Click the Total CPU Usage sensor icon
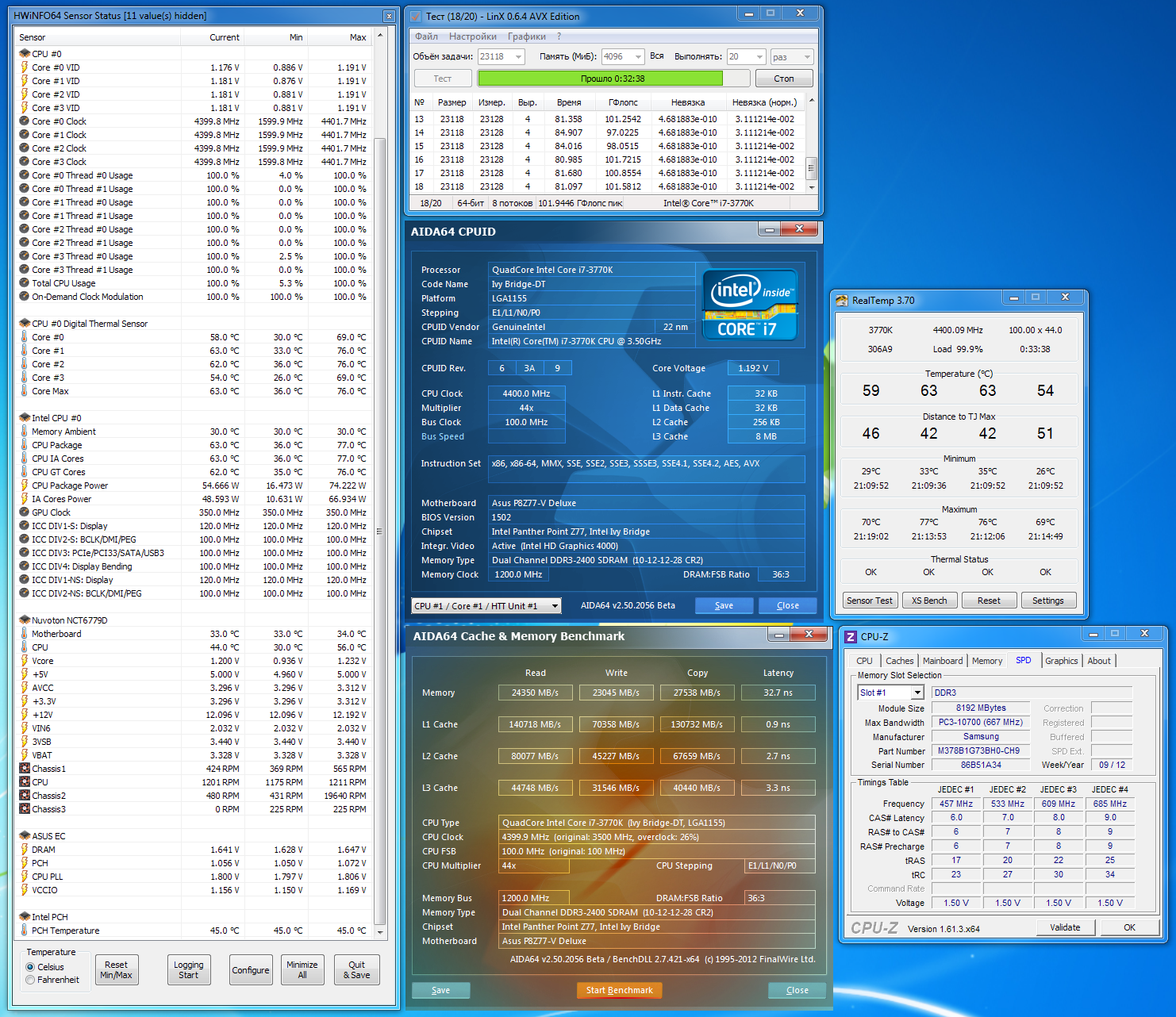The width and height of the screenshot is (1176, 1017). 25,283
